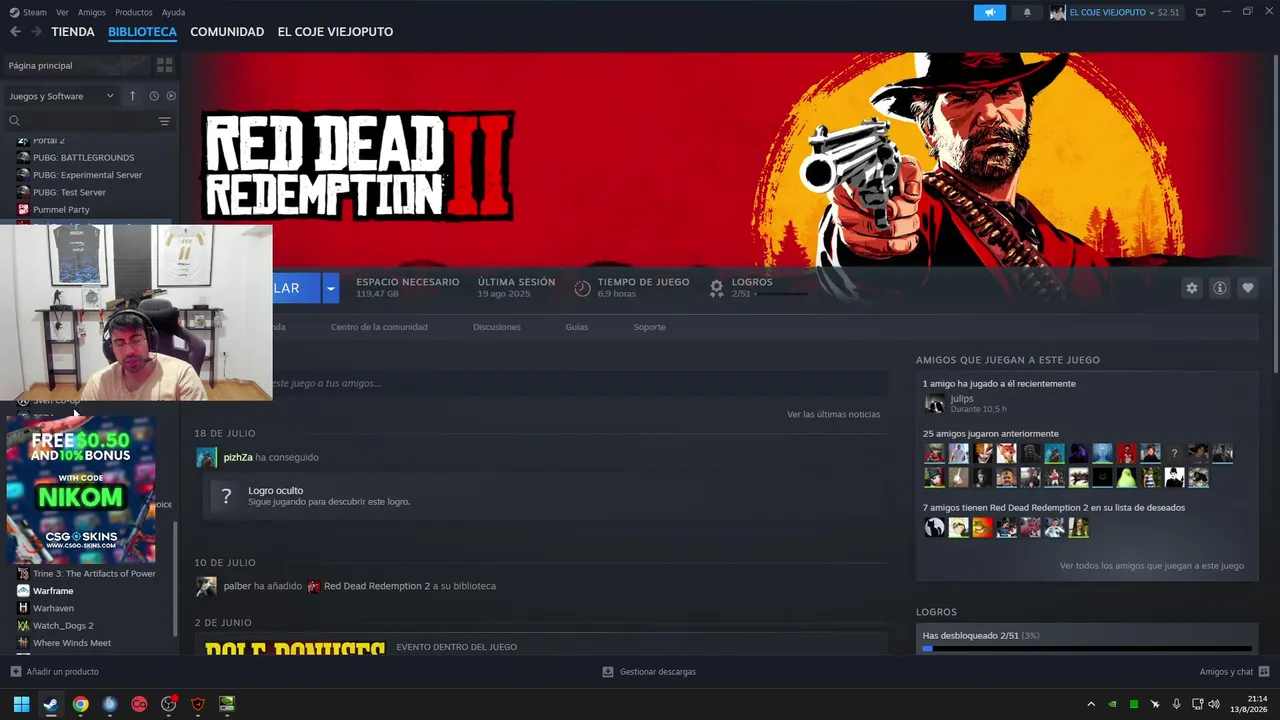Open game settings gear icon
This screenshot has height=720, width=1280.
pyautogui.click(x=1191, y=288)
